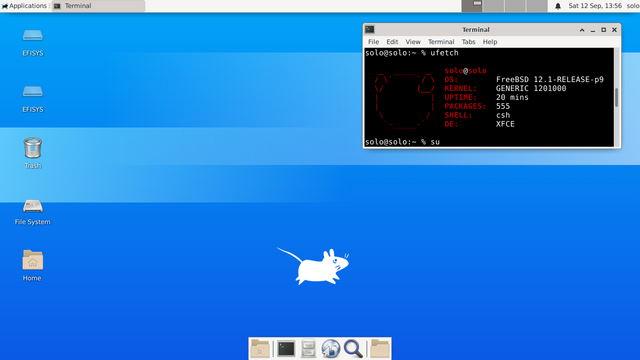640x360 pixels.
Task: Open the File menu in Terminal
Action: [373, 42]
